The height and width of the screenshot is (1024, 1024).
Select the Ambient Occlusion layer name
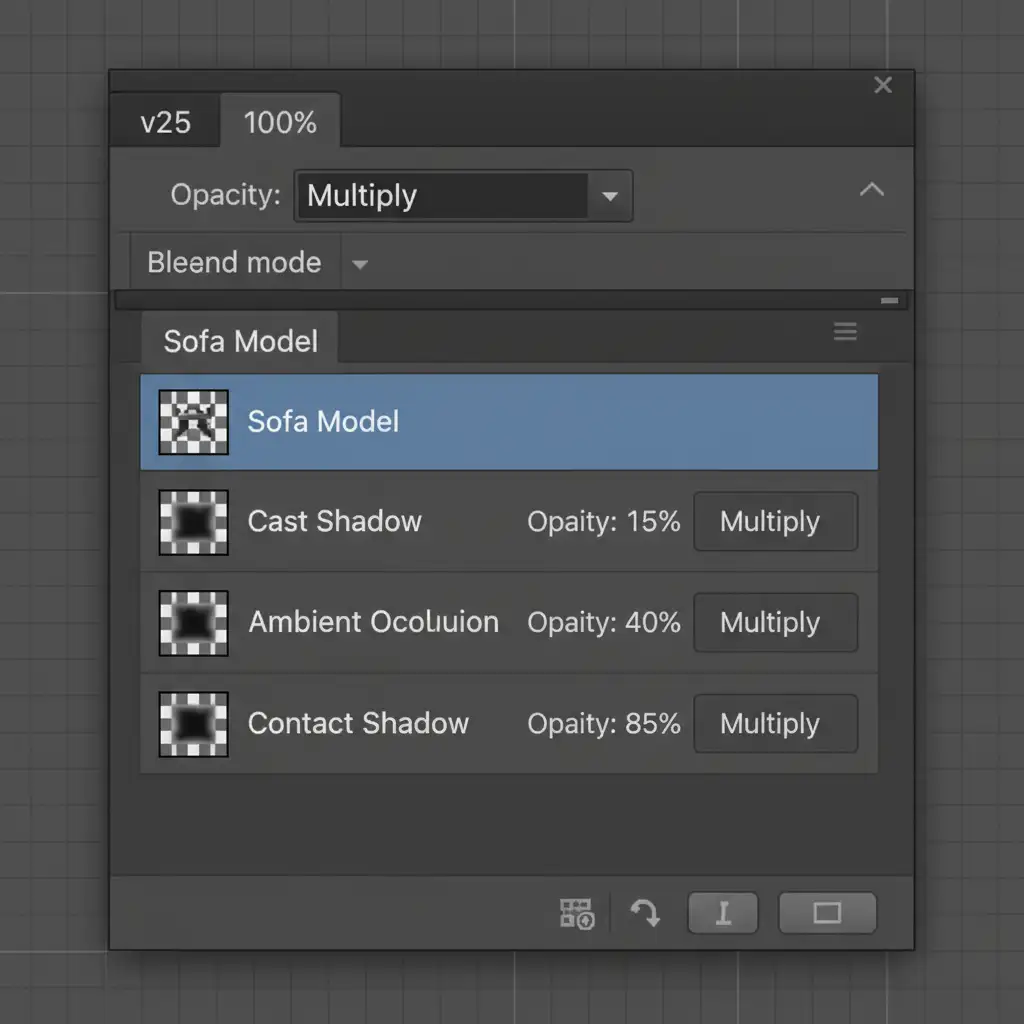pyautogui.click(x=373, y=622)
